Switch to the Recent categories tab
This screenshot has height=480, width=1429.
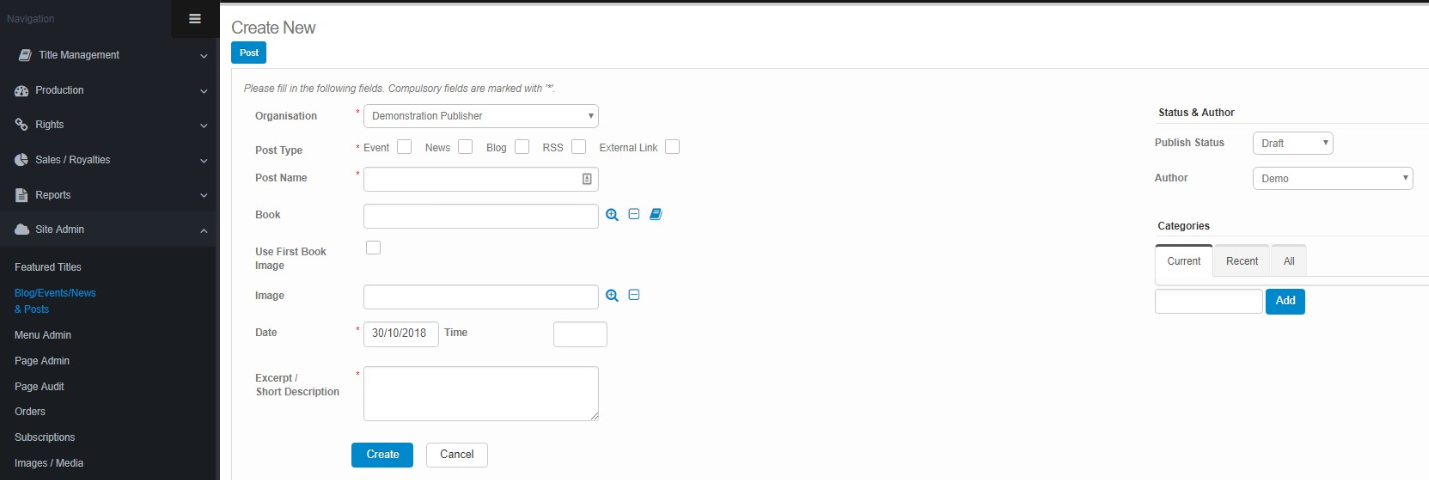pos(1241,261)
